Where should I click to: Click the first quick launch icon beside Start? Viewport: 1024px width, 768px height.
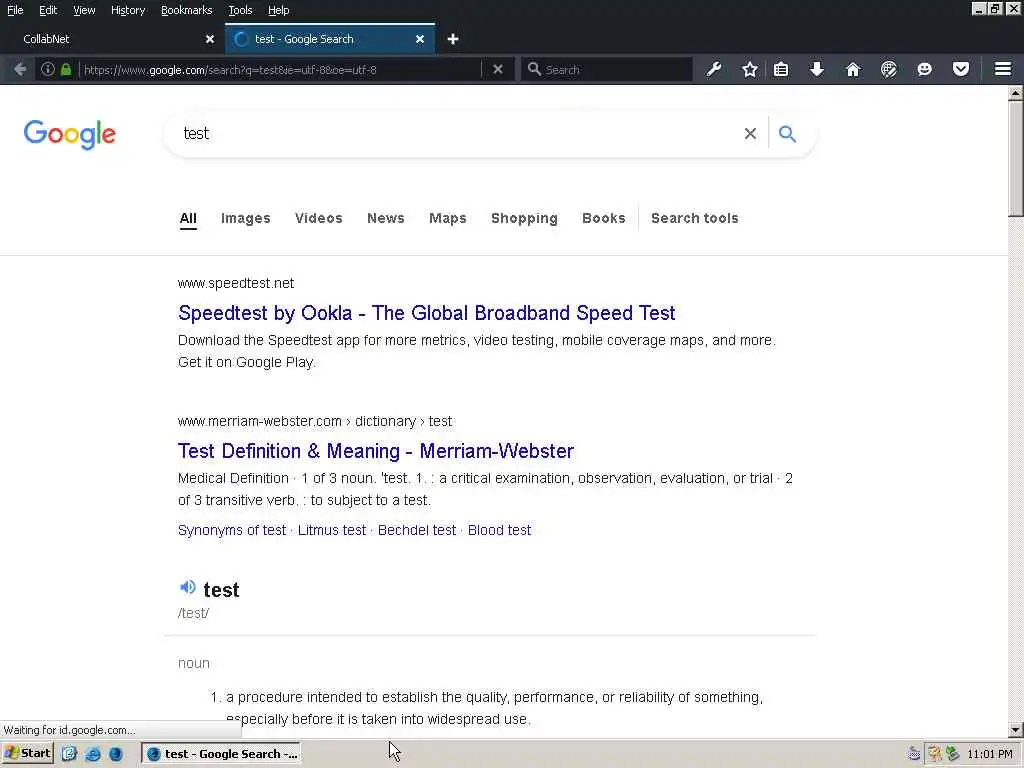click(69, 754)
